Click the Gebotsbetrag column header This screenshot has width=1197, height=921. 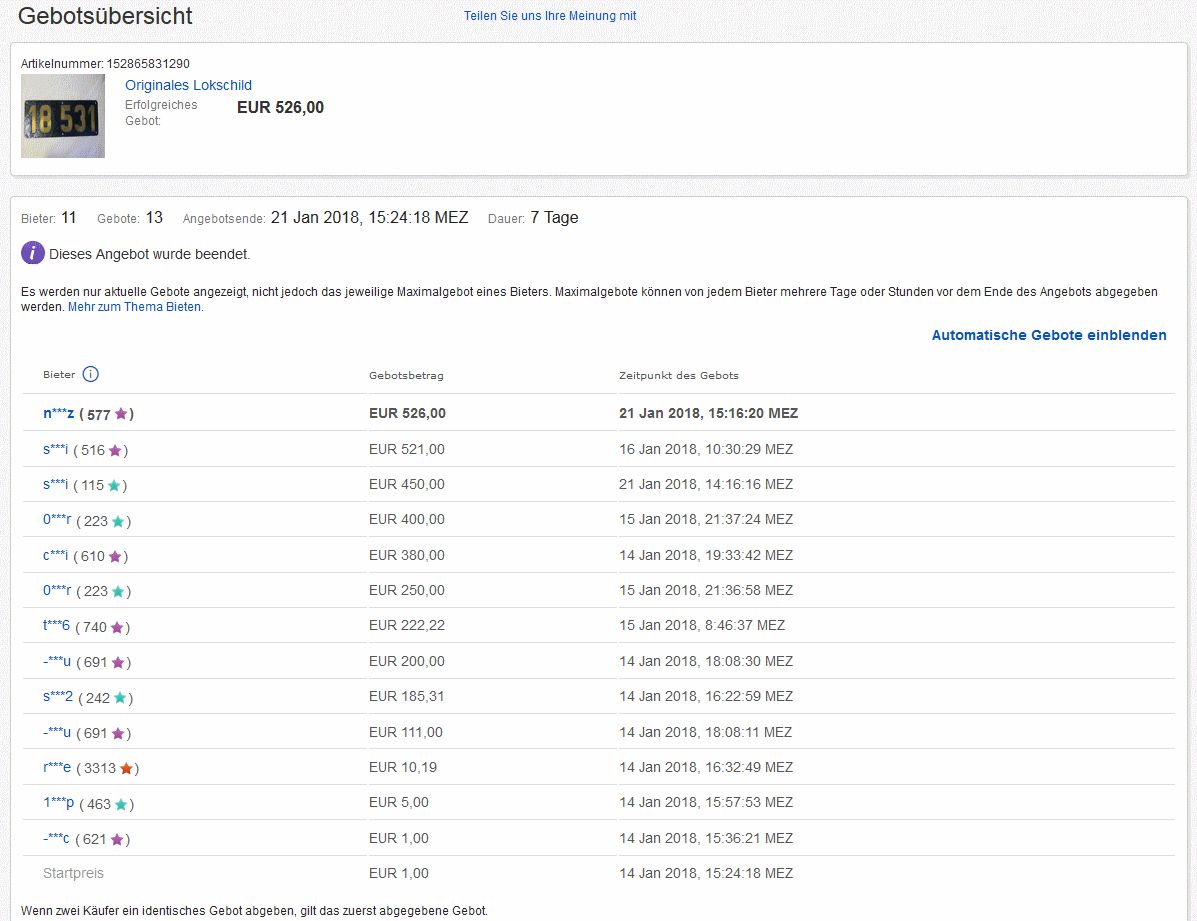406,376
